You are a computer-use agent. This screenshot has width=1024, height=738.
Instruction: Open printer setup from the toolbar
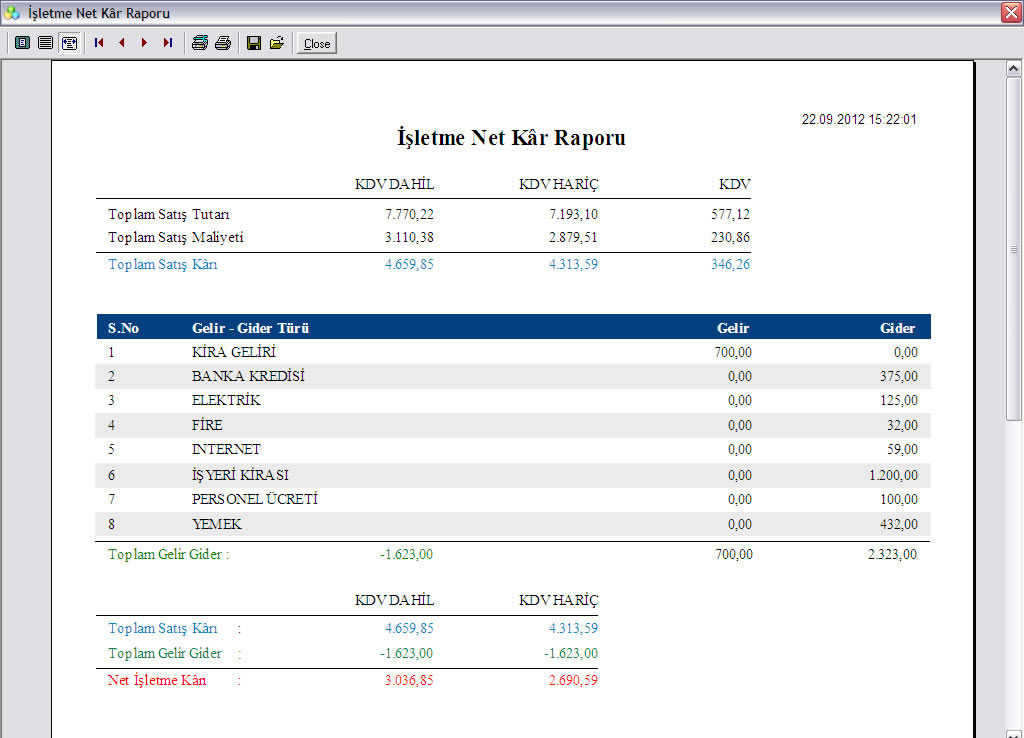click(x=200, y=43)
